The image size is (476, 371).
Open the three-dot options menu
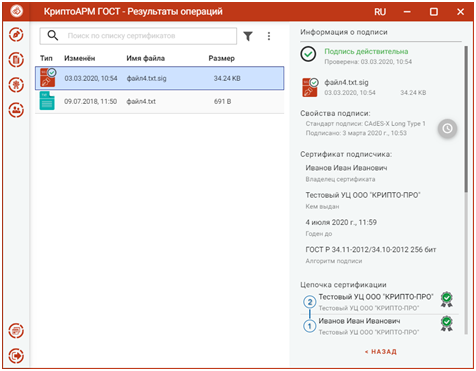click(x=269, y=36)
